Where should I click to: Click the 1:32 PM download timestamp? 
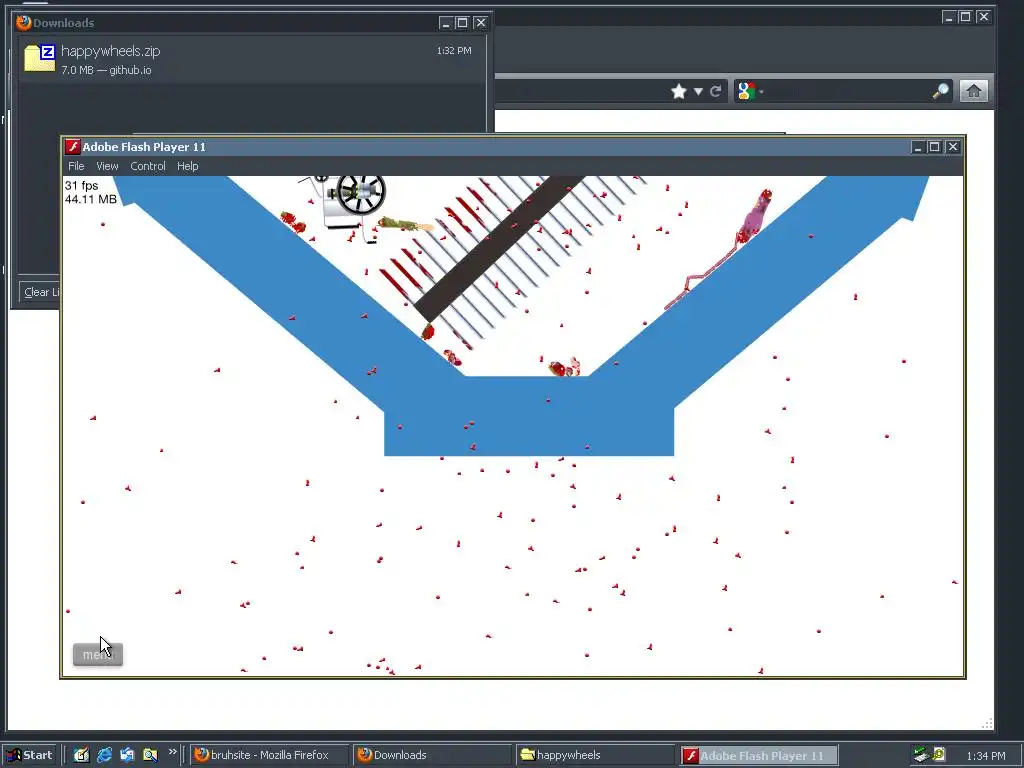click(454, 50)
